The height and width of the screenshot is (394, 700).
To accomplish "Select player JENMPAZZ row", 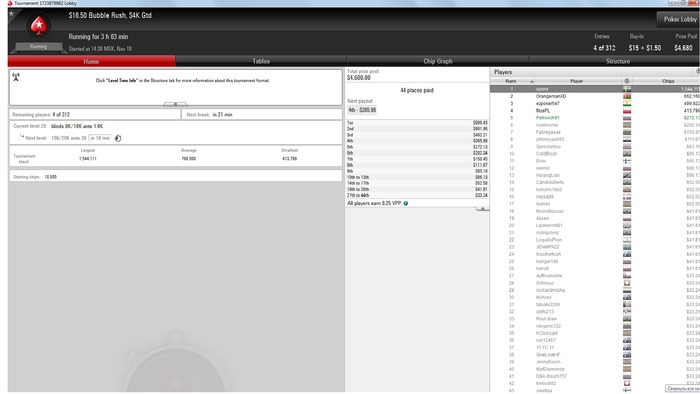I will [595, 247].
